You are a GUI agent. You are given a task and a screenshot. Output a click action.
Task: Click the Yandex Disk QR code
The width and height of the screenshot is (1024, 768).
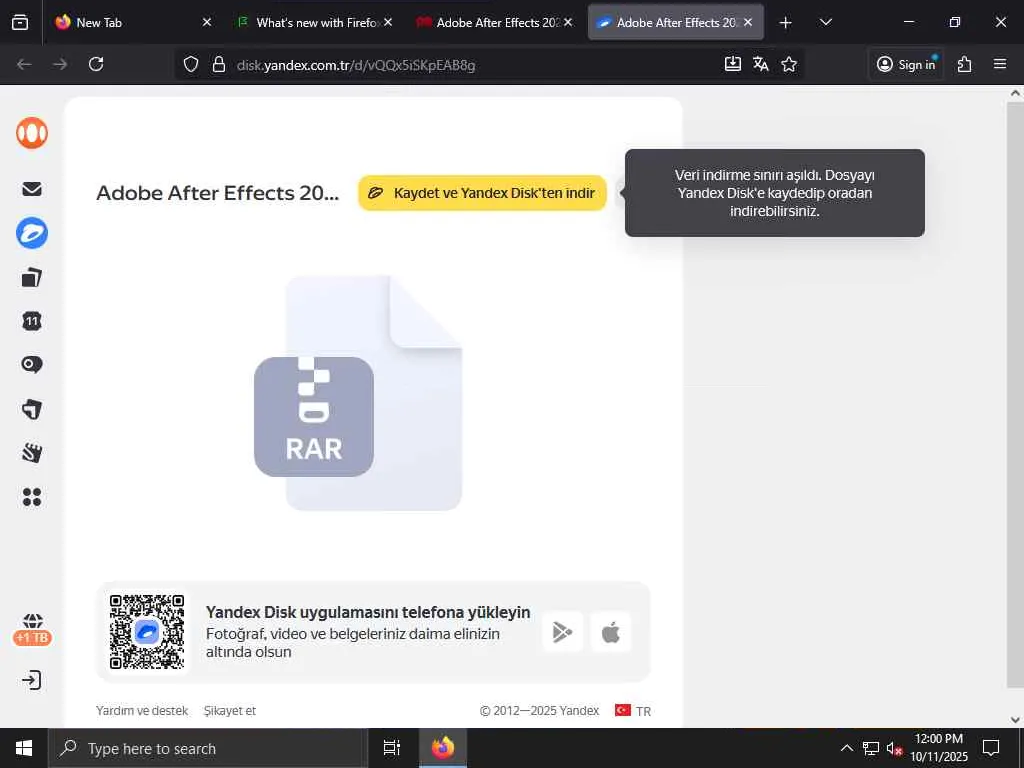tap(147, 632)
